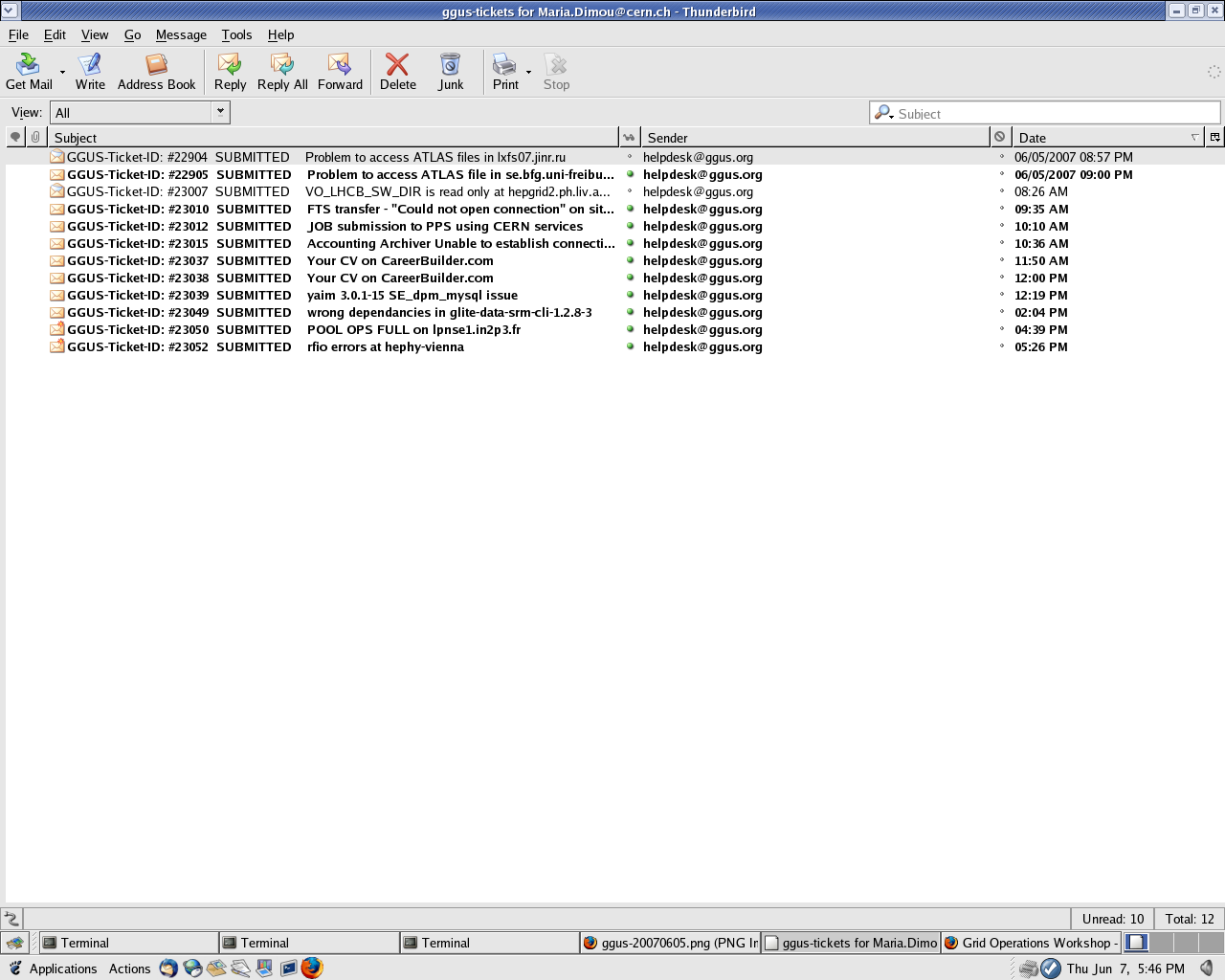Click the Reply All toolbar icon
The height and width of the screenshot is (980, 1225).
pos(282,71)
